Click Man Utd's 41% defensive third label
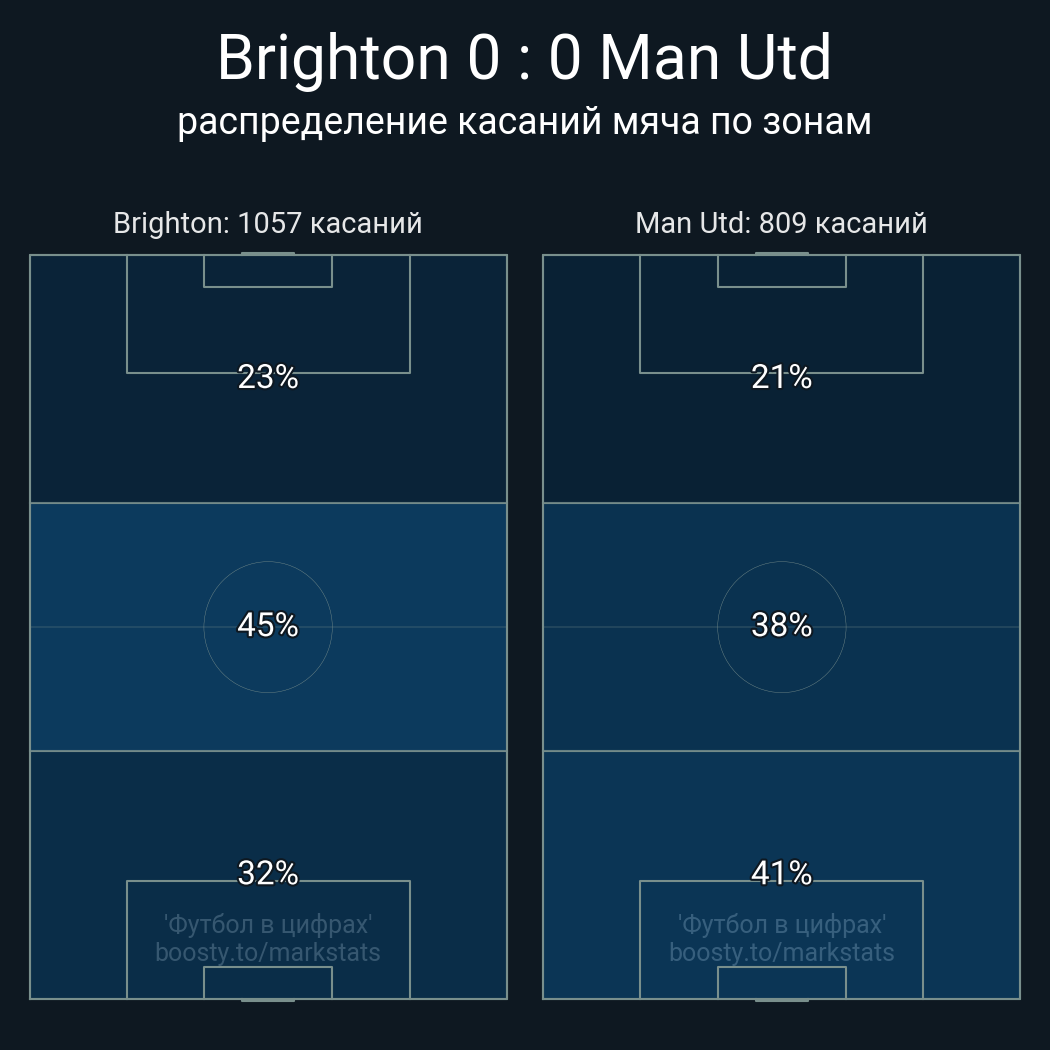The width and height of the screenshot is (1050, 1050). tap(781, 873)
